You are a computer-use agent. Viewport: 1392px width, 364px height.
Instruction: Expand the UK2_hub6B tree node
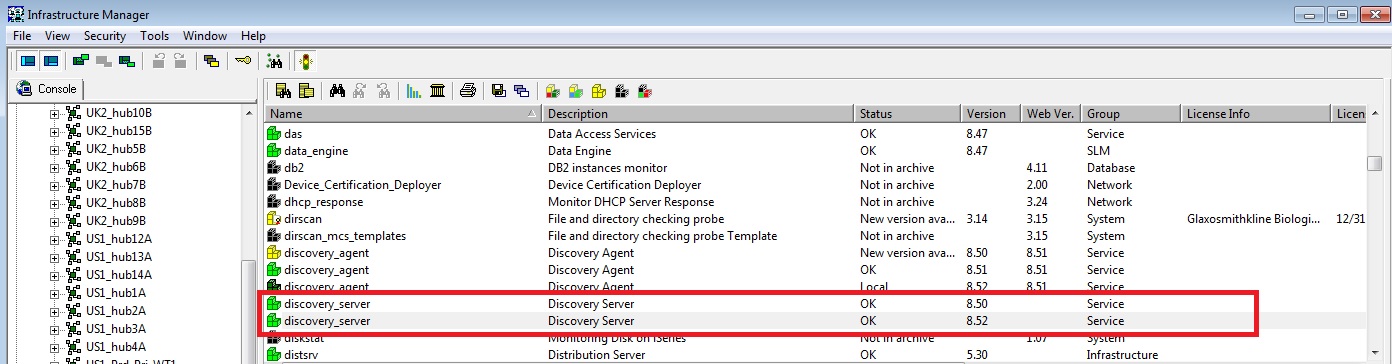click(x=55, y=167)
